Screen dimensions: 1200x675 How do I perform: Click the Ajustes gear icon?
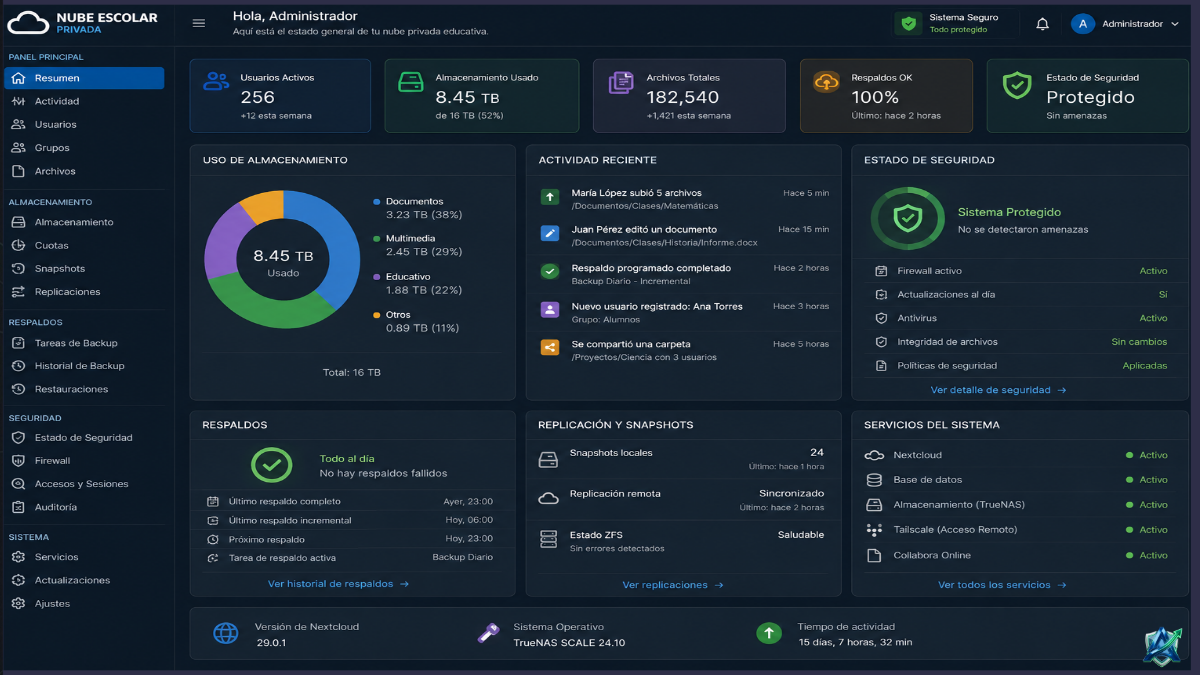click(18, 604)
